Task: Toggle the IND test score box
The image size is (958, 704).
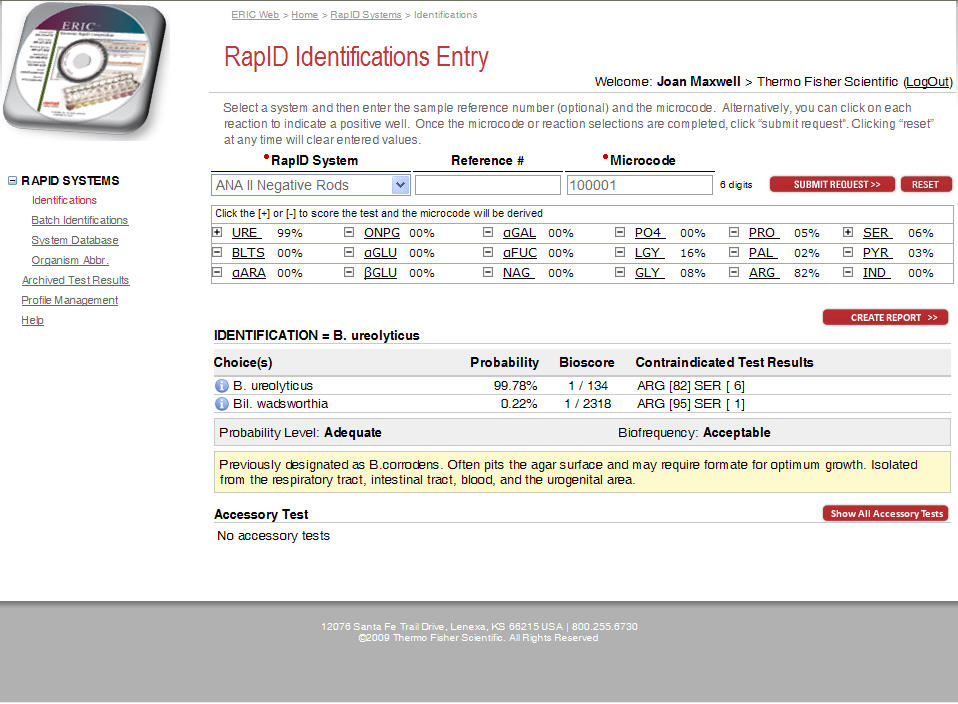Action: click(847, 273)
